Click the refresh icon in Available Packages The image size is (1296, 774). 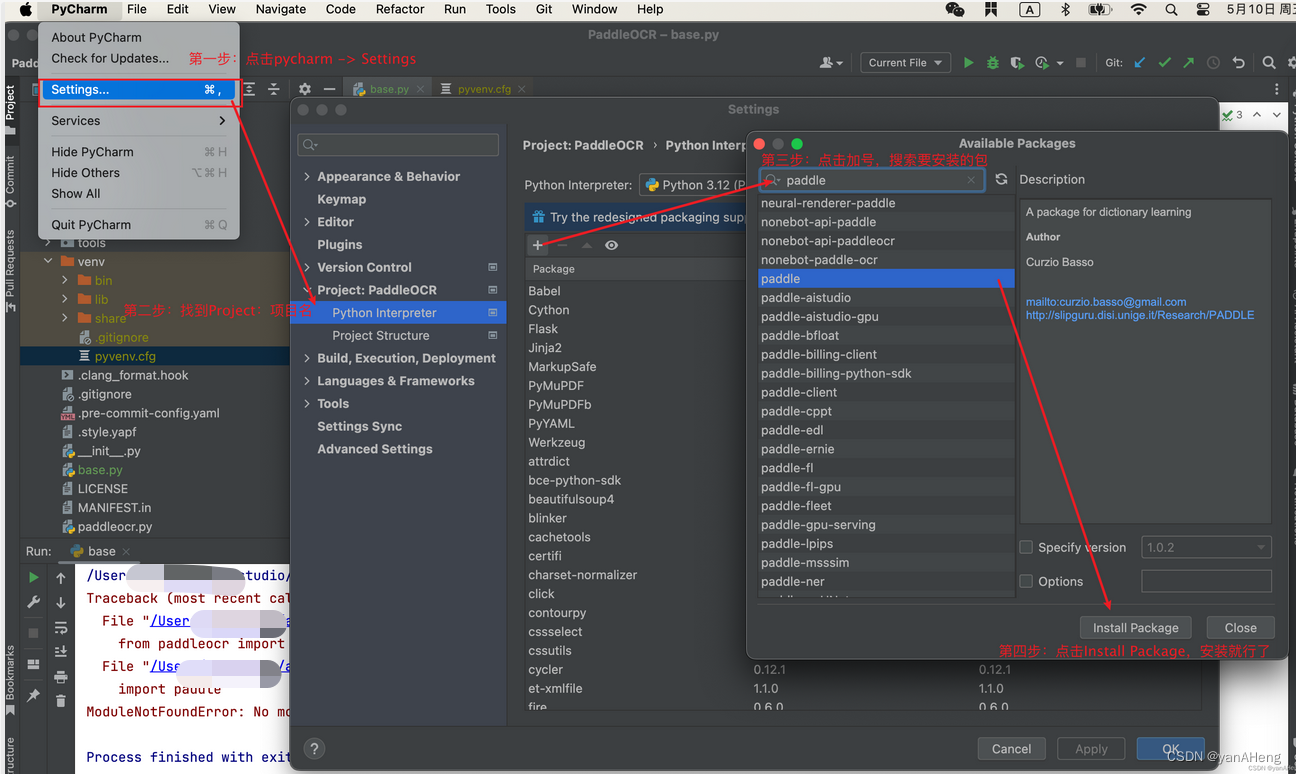[1001, 180]
